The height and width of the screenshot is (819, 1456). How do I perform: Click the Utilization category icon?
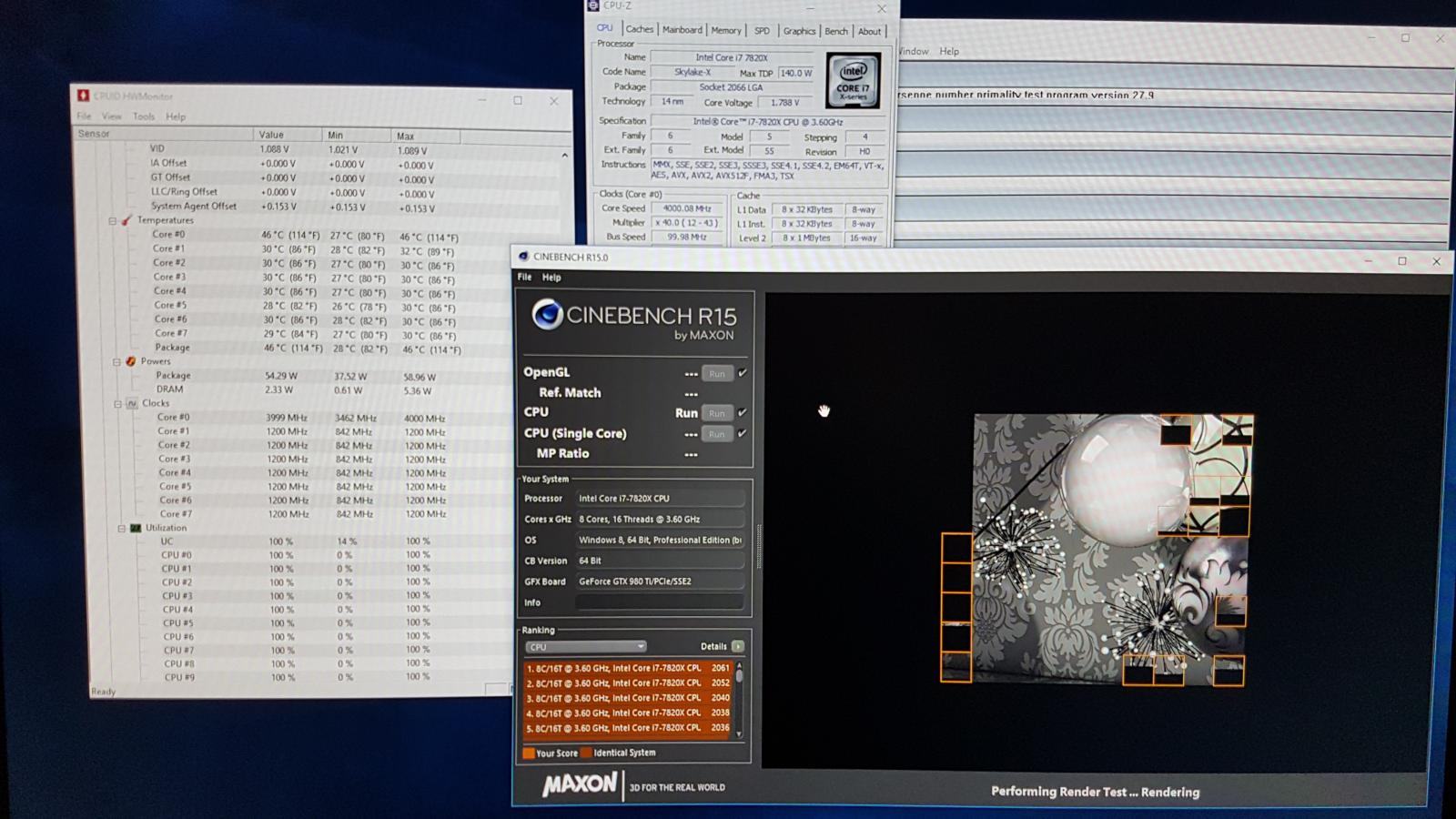pyautogui.click(x=136, y=528)
